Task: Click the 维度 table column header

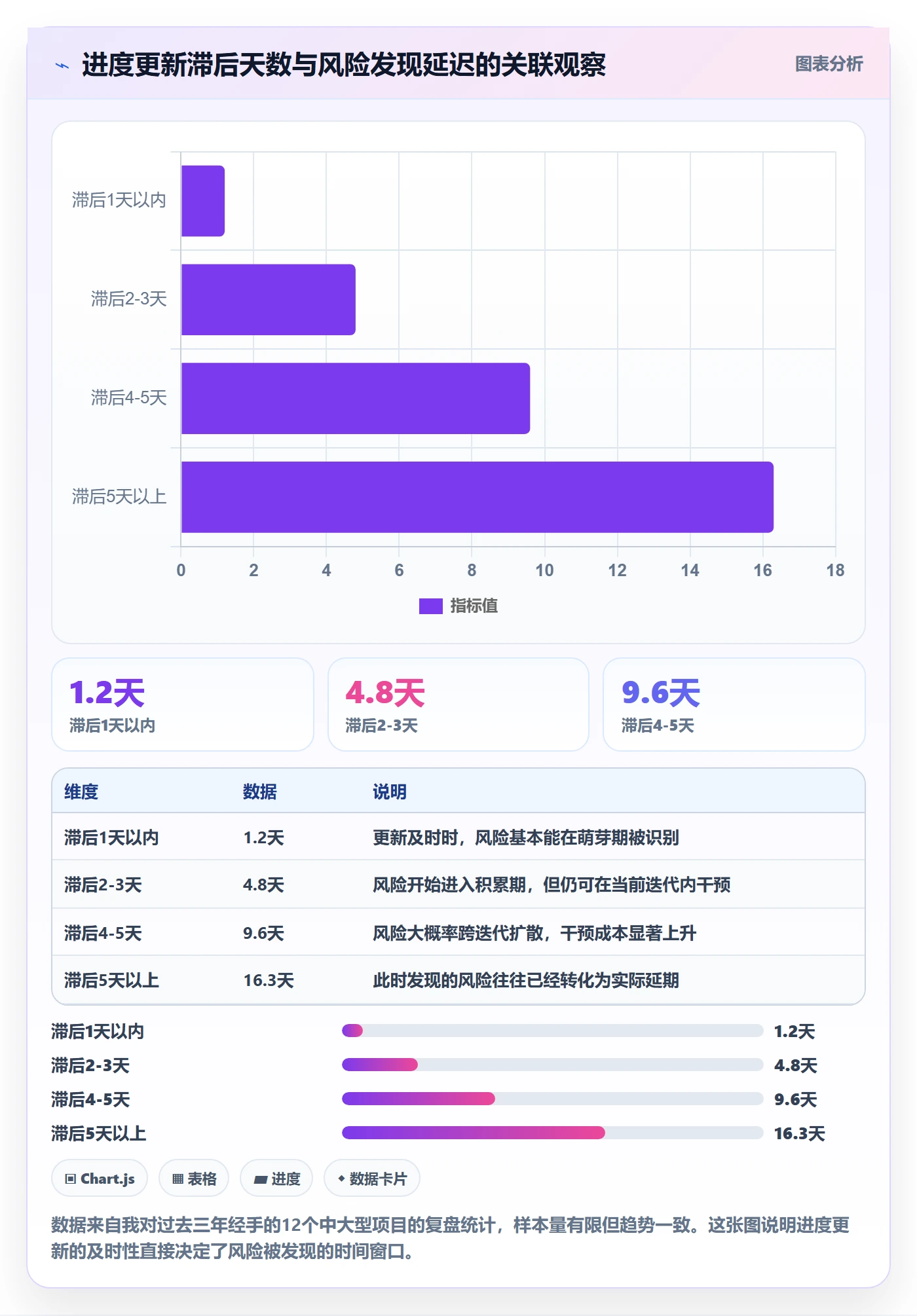Action: 81,792
